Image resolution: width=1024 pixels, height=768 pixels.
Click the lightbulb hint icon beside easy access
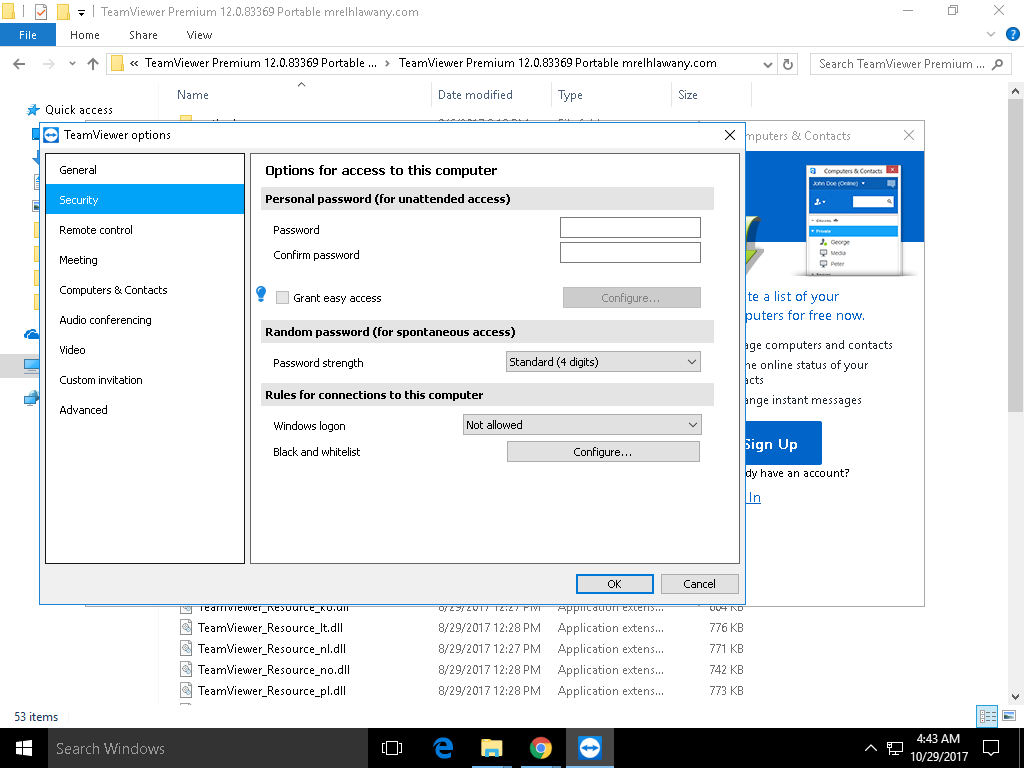click(x=262, y=294)
